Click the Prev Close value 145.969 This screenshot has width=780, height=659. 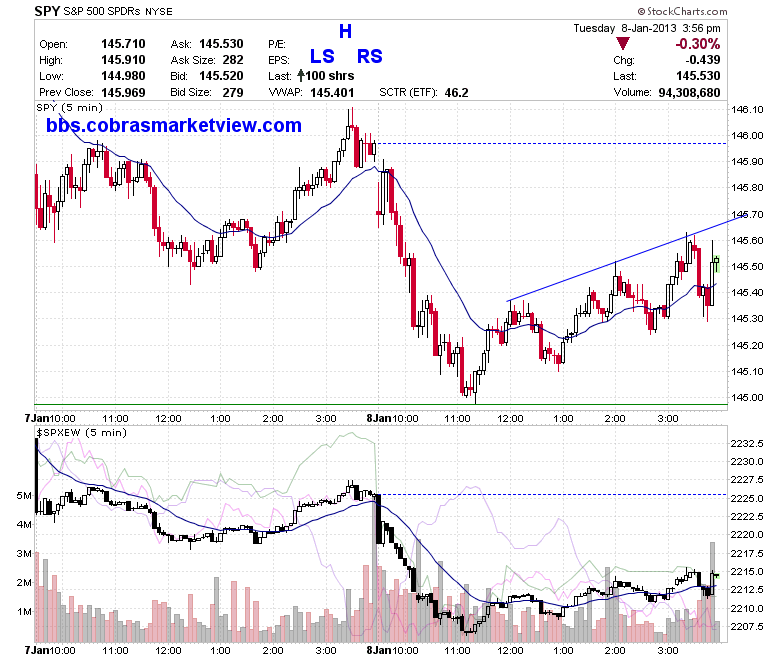(123, 93)
